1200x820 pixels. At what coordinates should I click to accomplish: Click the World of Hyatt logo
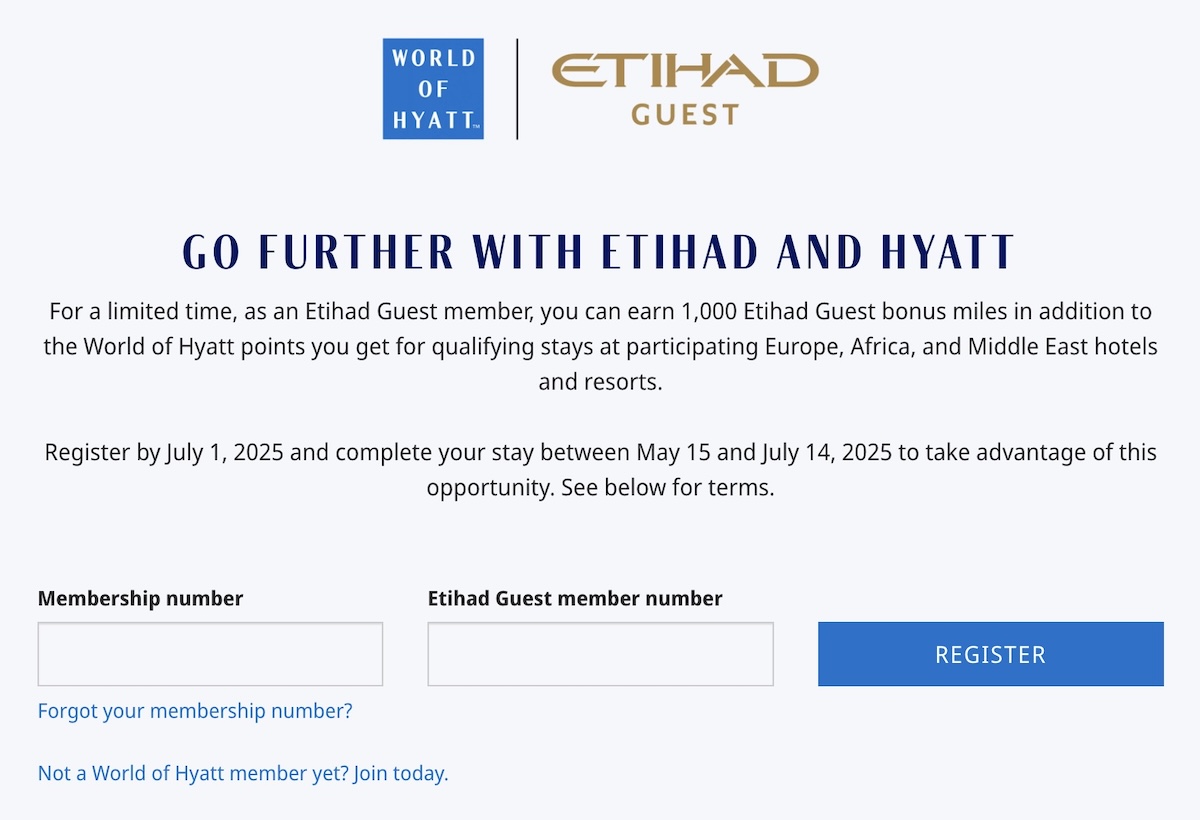[433, 89]
